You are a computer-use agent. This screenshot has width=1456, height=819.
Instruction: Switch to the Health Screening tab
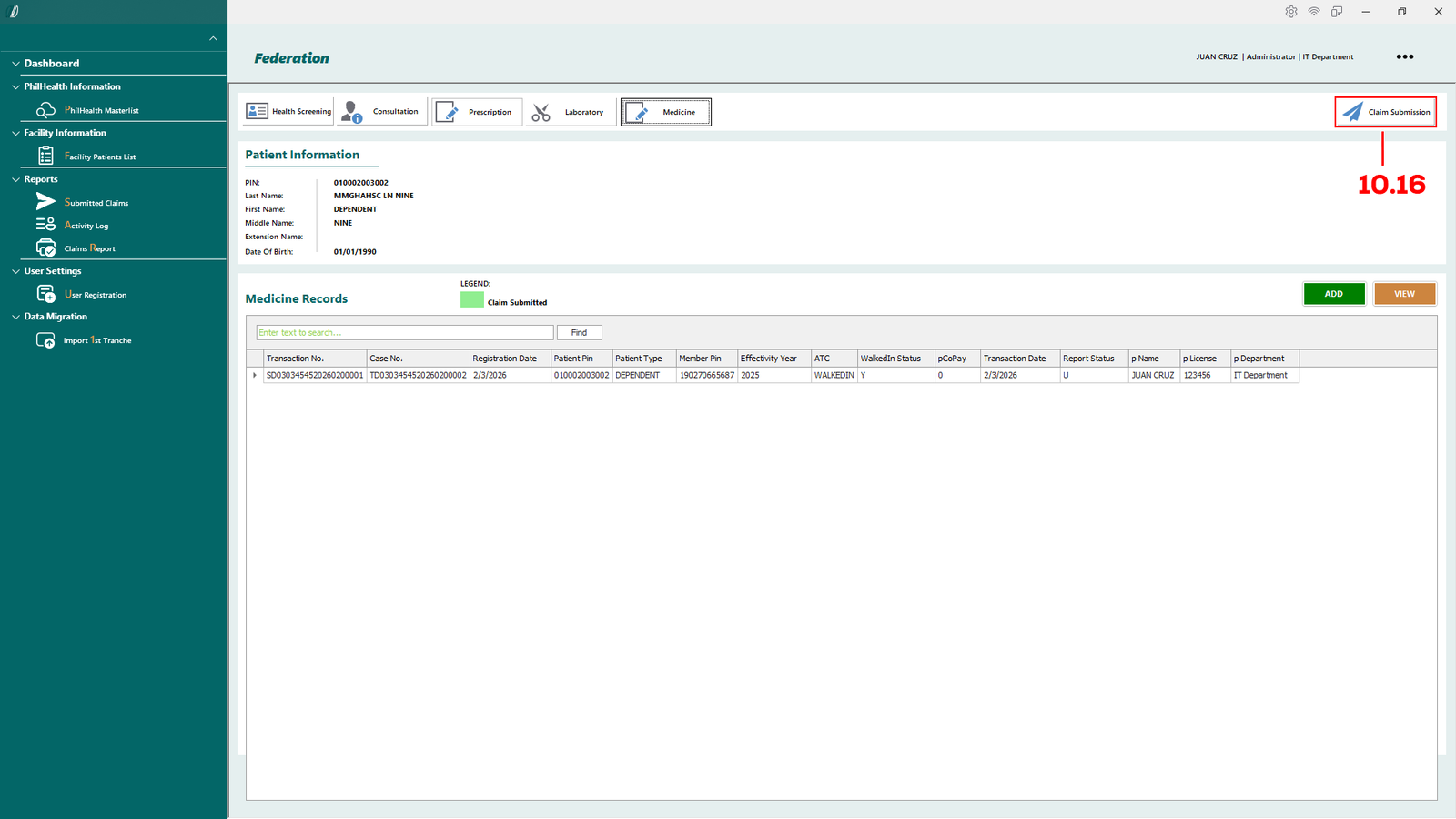click(288, 112)
